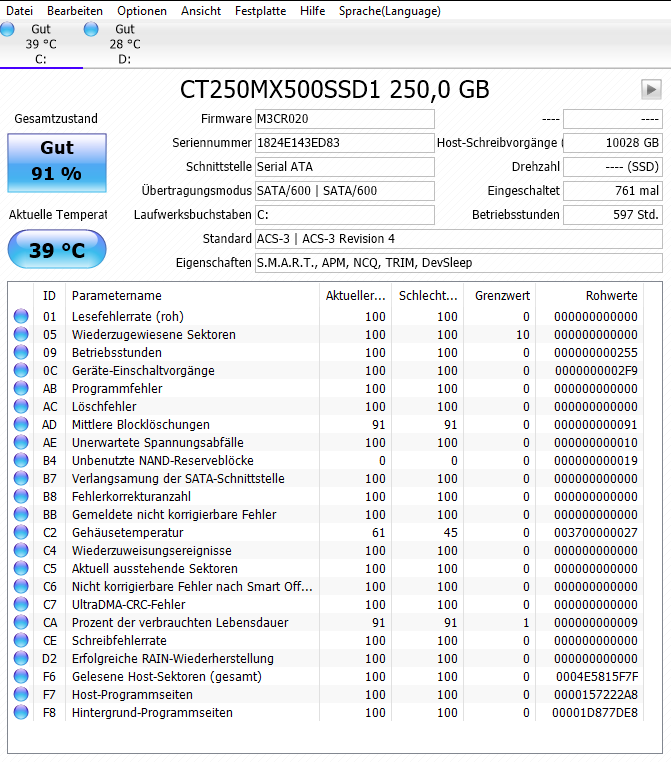Click the status icon for Verlangsamung der SATA-Schnittstelle
Viewport: 671px width, 762px height.
[21, 478]
